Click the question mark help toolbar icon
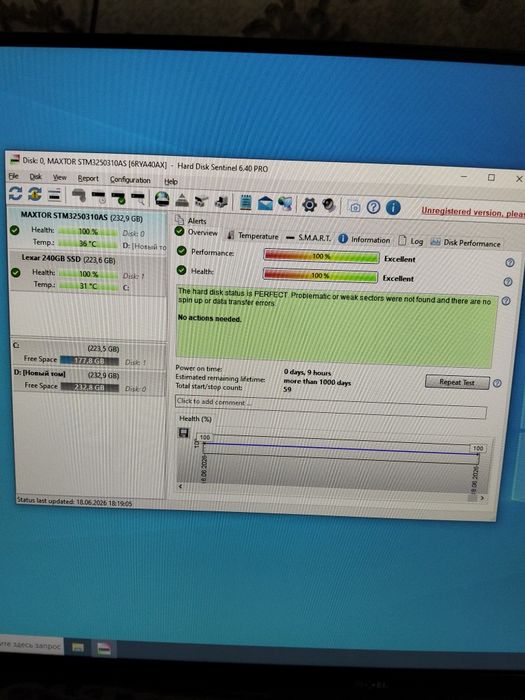 (x=374, y=207)
